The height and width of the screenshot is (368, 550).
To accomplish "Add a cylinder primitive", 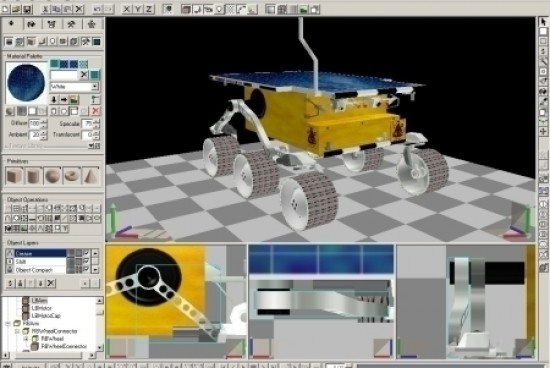I will pyautogui.click(x=33, y=175).
